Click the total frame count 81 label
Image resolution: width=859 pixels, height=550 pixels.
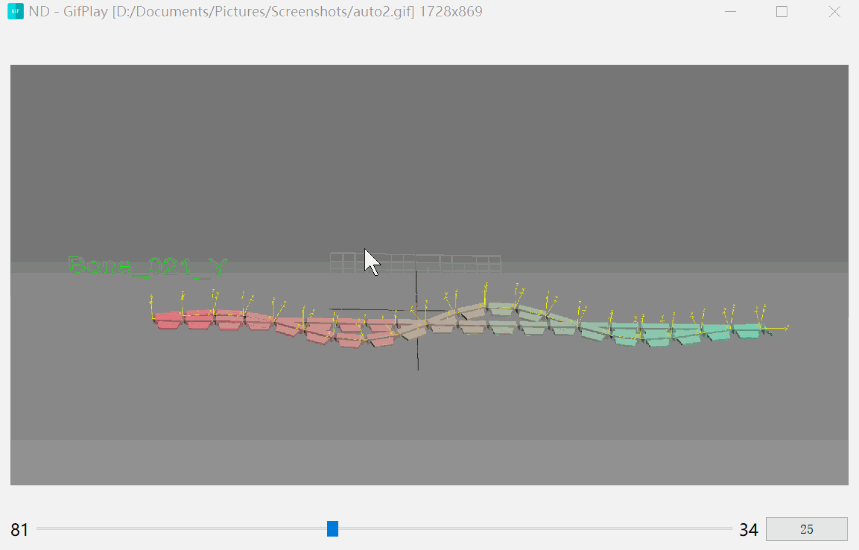click(x=19, y=530)
